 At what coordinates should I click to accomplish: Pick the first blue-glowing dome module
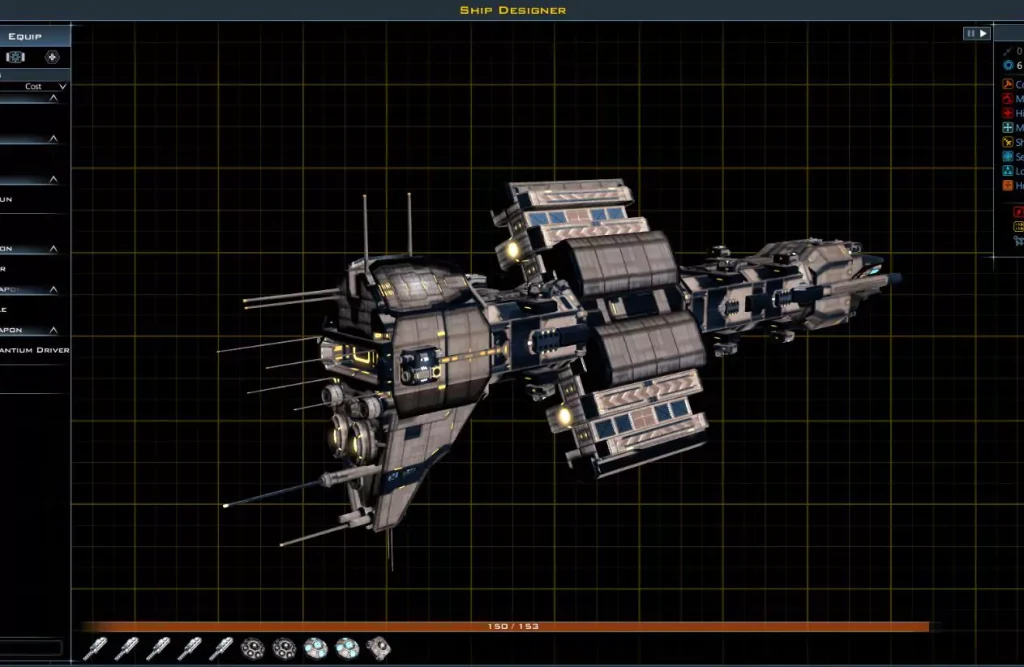coord(315,648)
